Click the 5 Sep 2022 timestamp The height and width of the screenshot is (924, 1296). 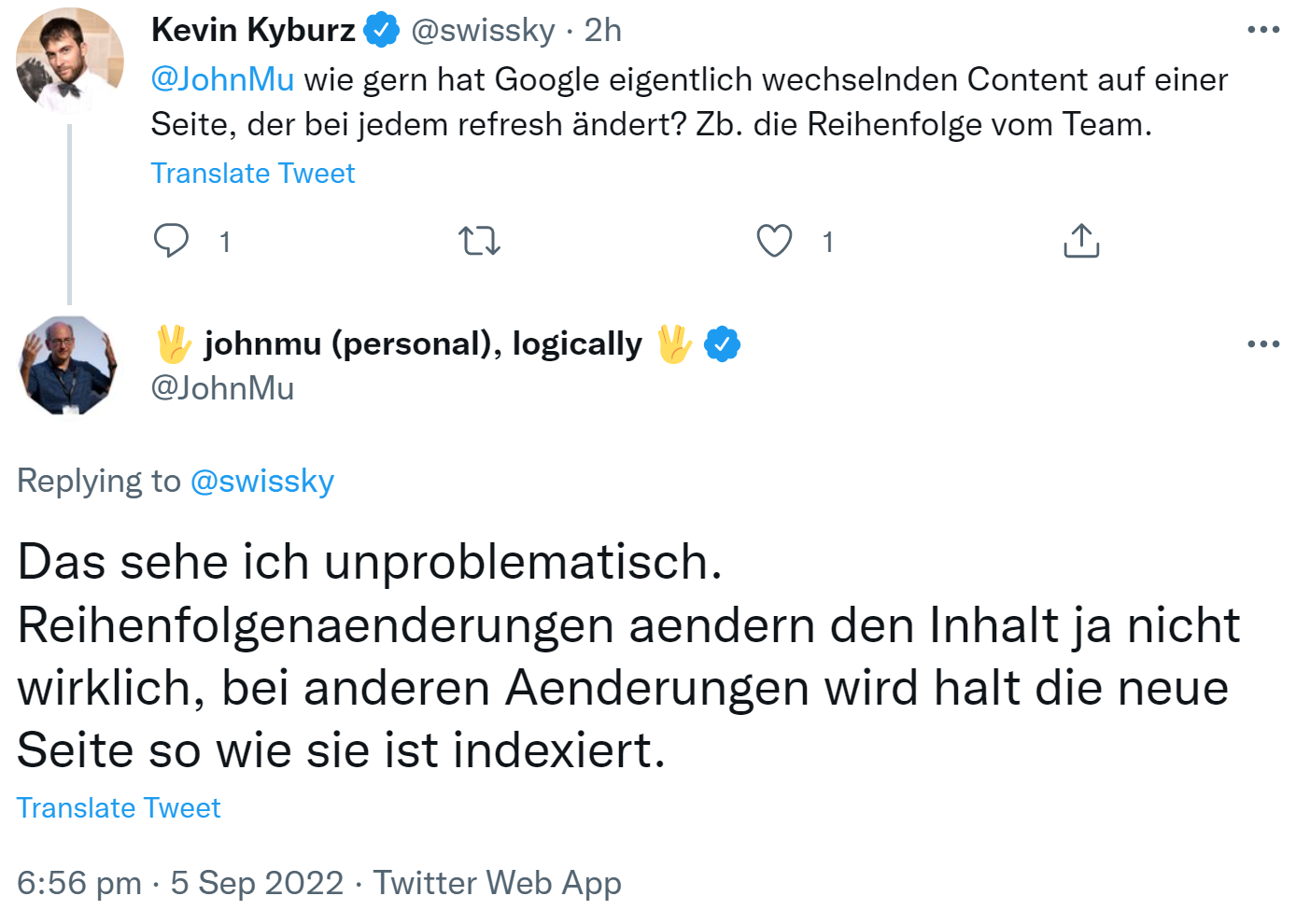tap(257, 881)
